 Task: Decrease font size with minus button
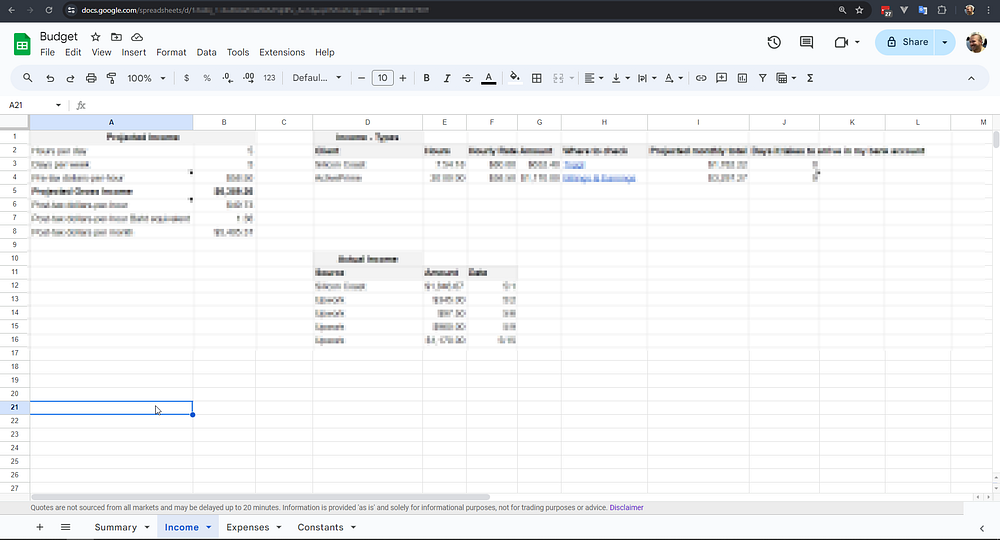[x=362, y=78]
